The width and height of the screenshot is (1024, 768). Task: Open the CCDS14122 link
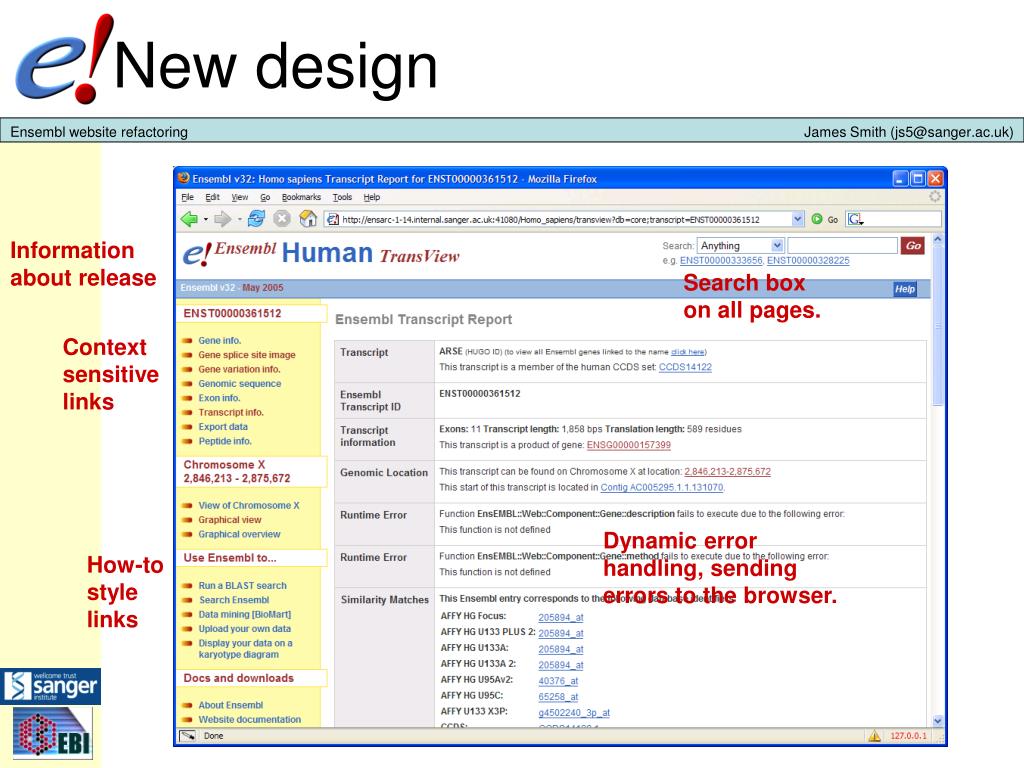pos(685,367)
